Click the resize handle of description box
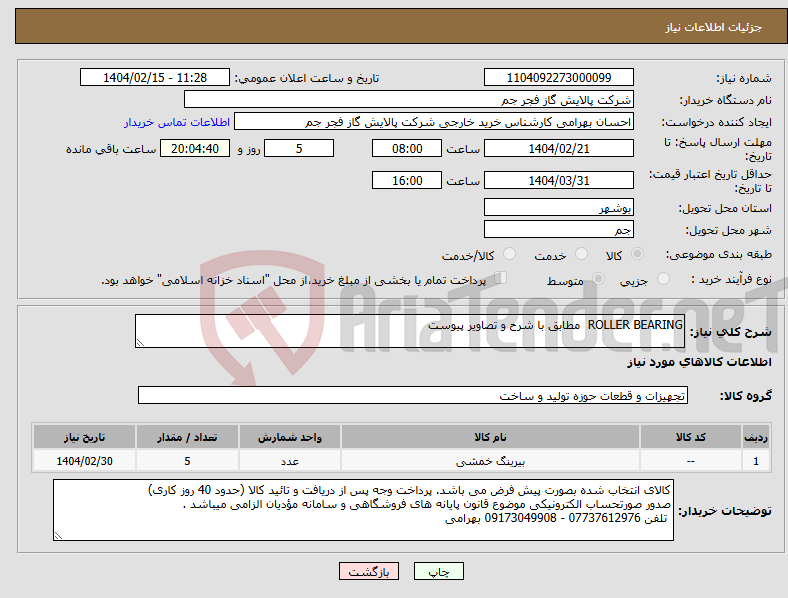 (x=140, y=343)
